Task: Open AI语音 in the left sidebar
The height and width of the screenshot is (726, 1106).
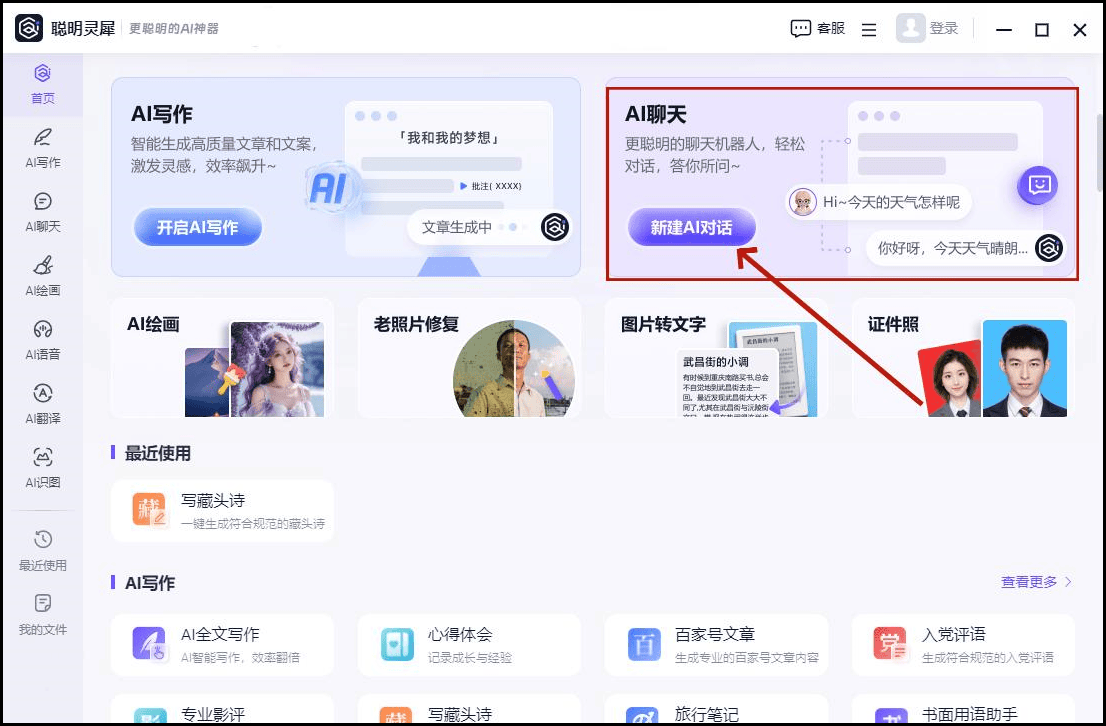Action: (42, 341)
